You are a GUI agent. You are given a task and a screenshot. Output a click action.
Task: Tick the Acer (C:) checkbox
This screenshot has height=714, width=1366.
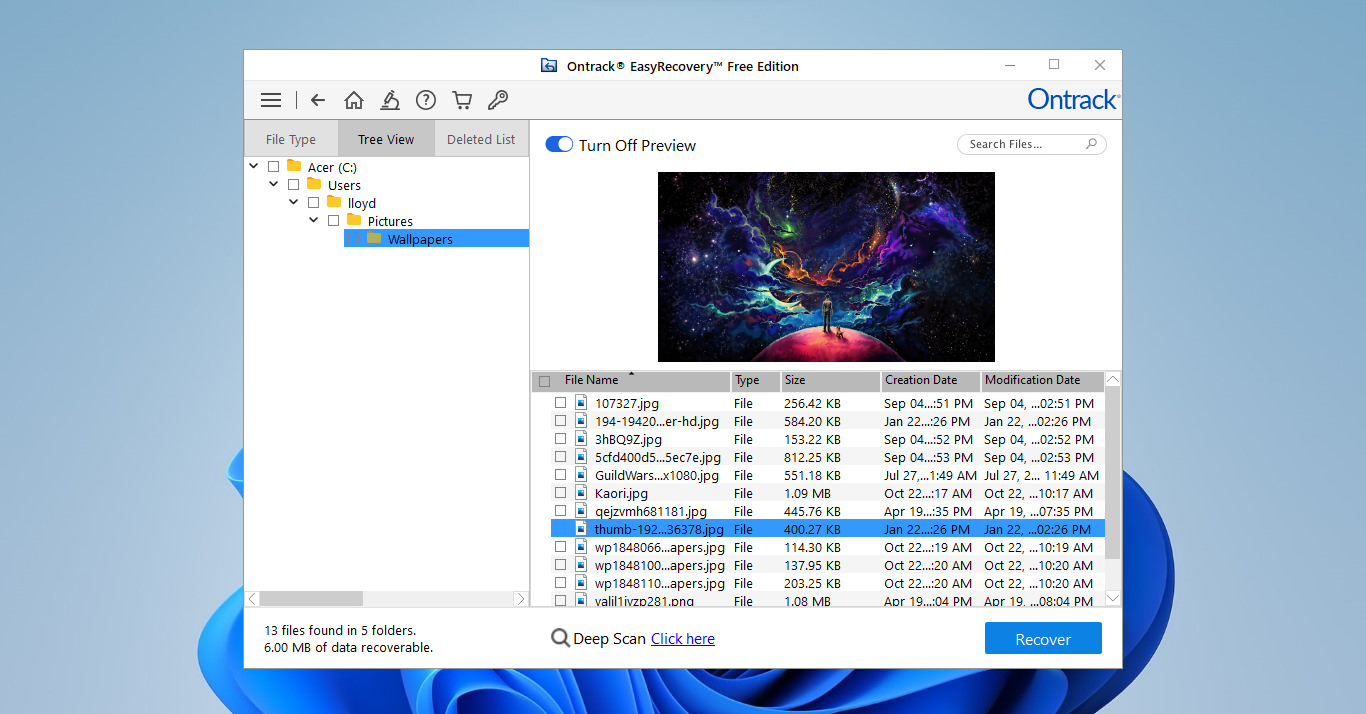(x=273, y=167)
